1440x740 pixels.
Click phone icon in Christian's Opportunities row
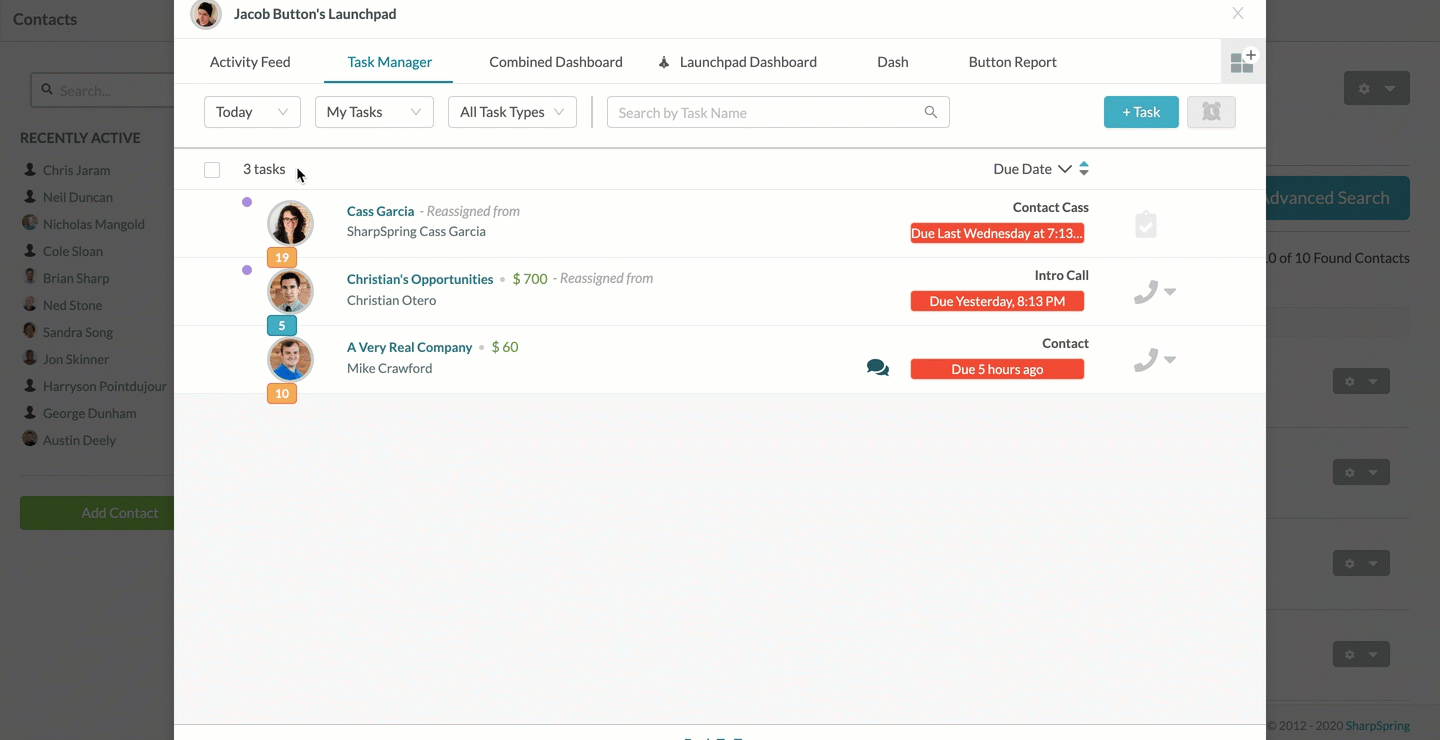1146,292
